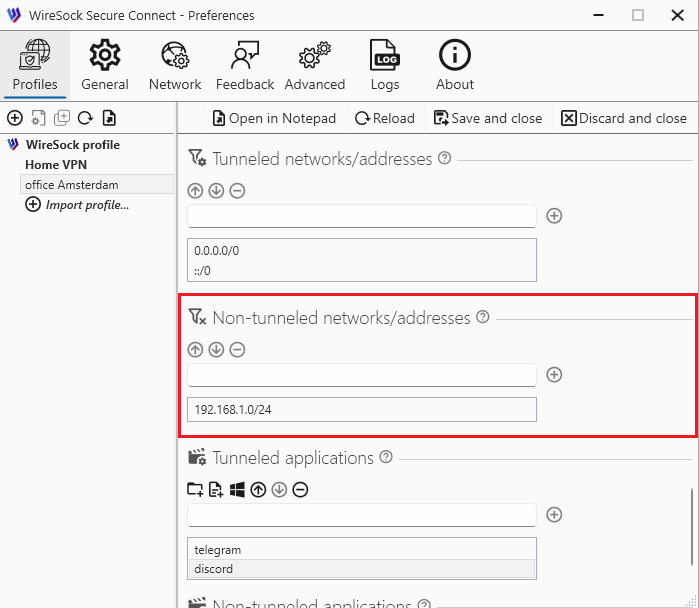The height and width of the screenshot is (608, 699).
Task: Go to the Feedback tab
Action: [x=245, y=65]
